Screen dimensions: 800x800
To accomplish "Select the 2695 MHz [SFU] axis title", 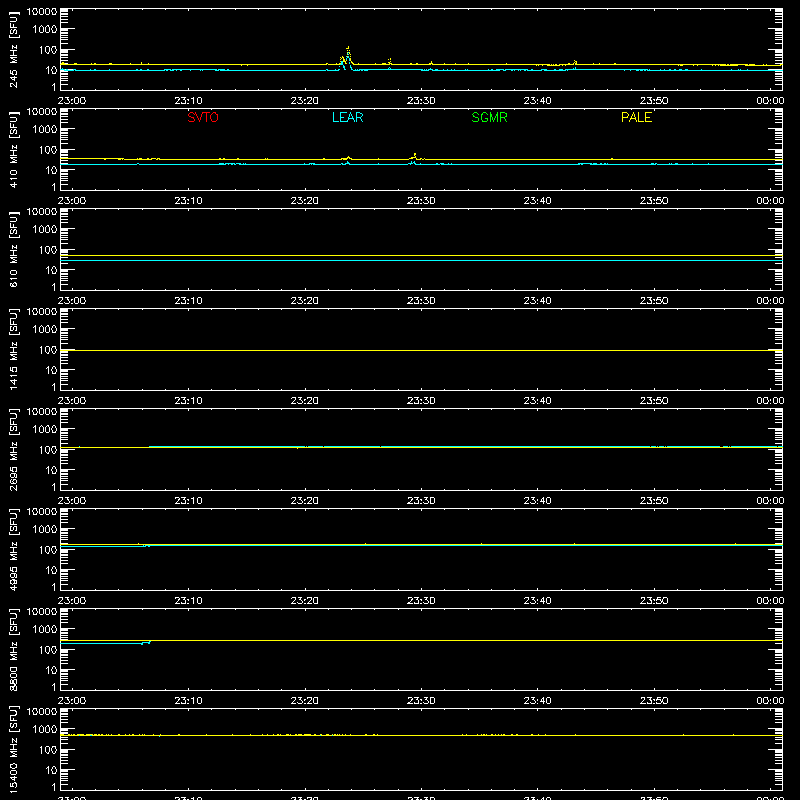I will point(13,449).
